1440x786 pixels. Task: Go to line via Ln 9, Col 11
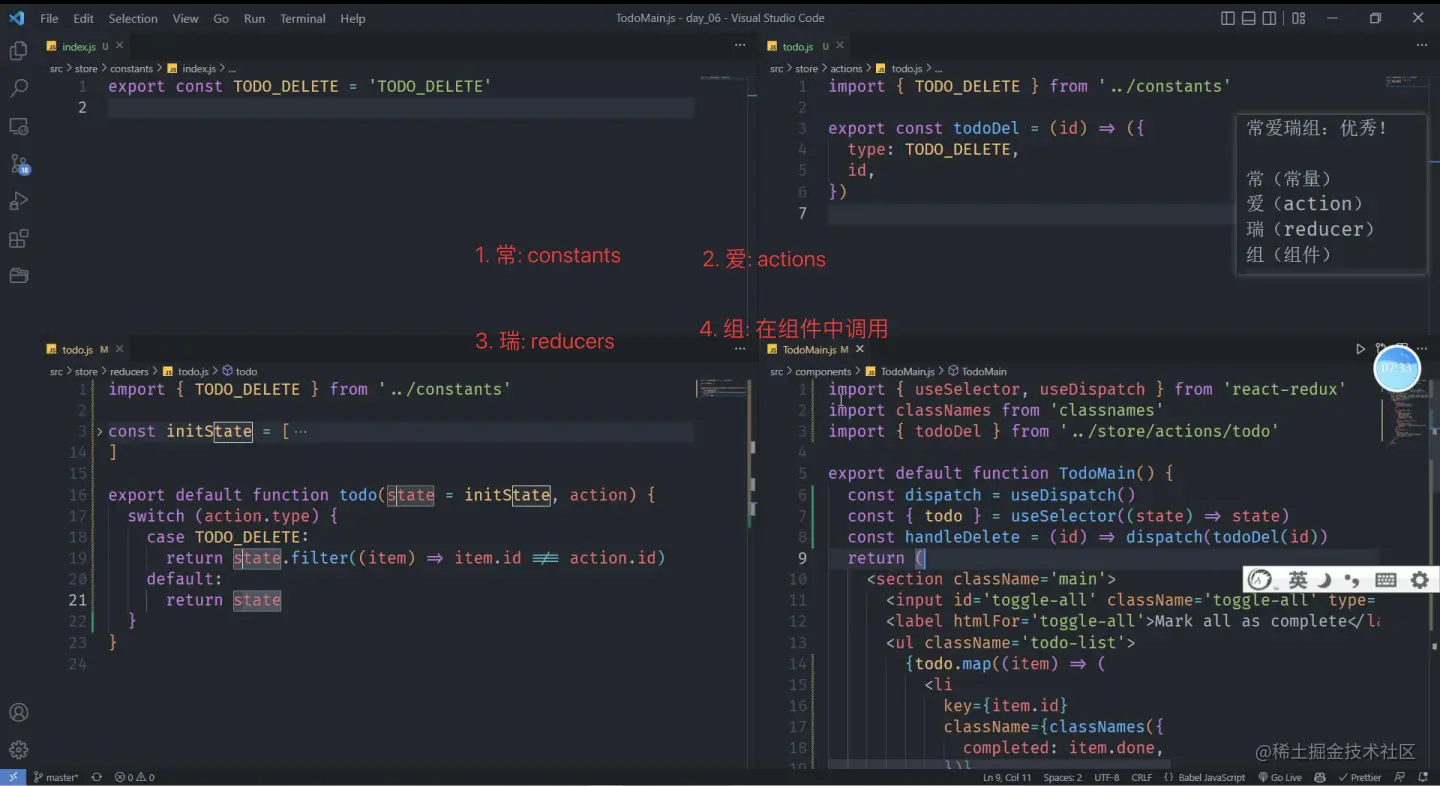pyautogui.click(x=1007, y=777)
